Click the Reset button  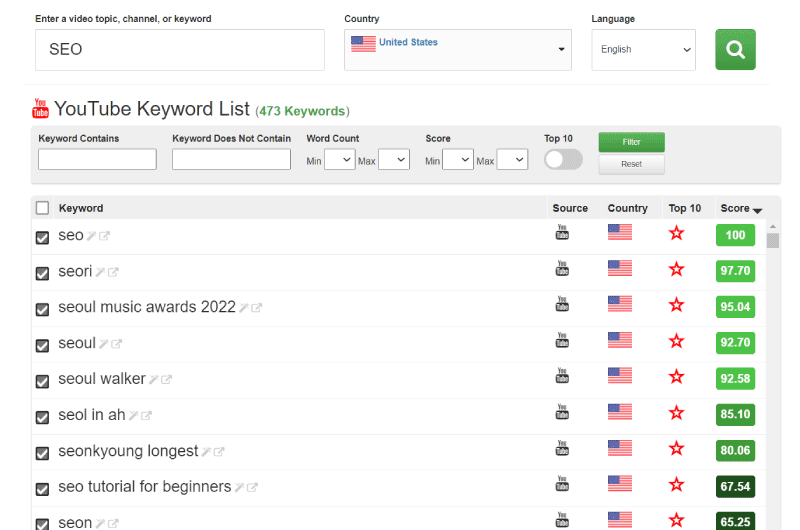632,164
